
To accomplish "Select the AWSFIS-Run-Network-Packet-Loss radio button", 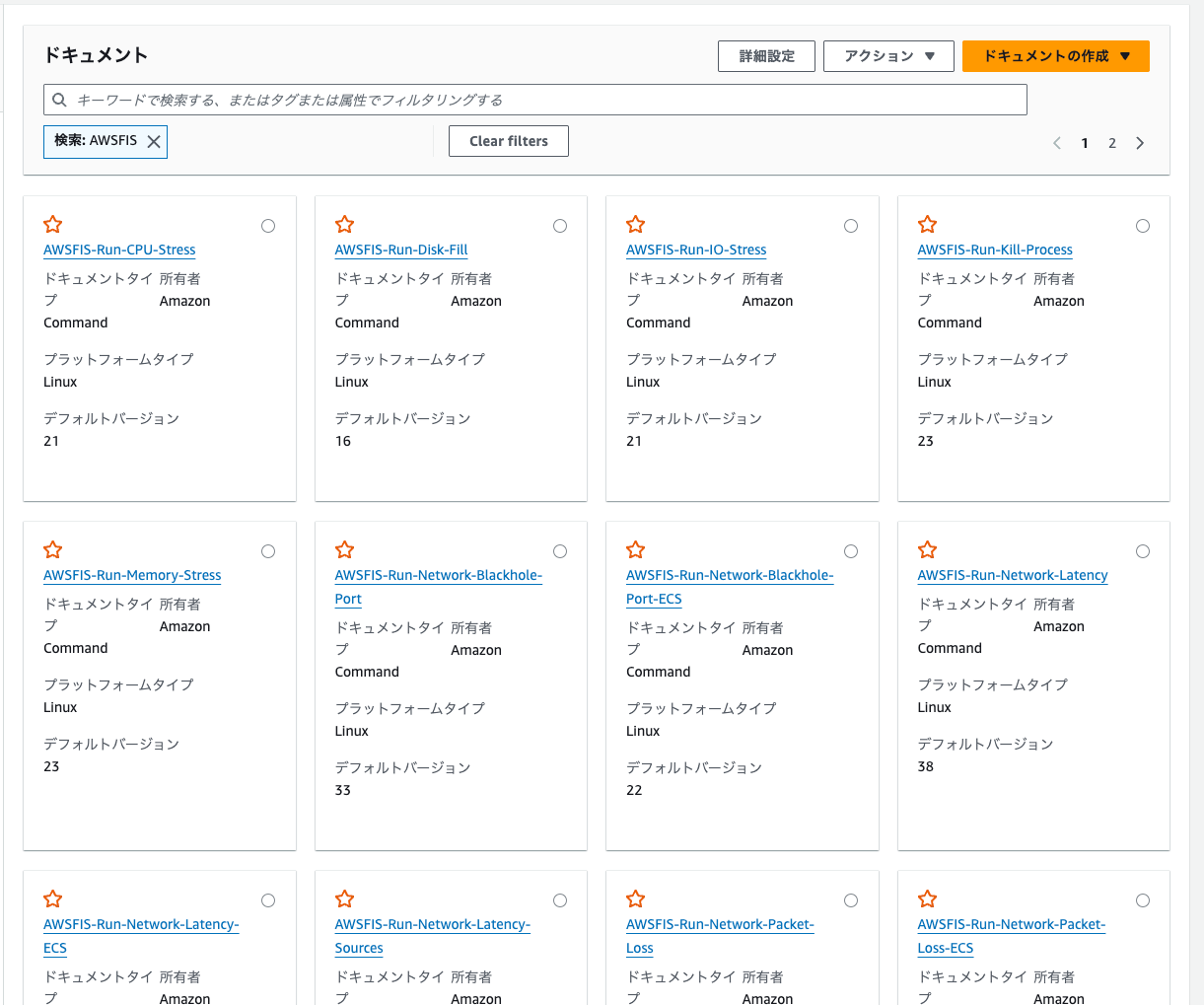I will click(x=851, y=900).
